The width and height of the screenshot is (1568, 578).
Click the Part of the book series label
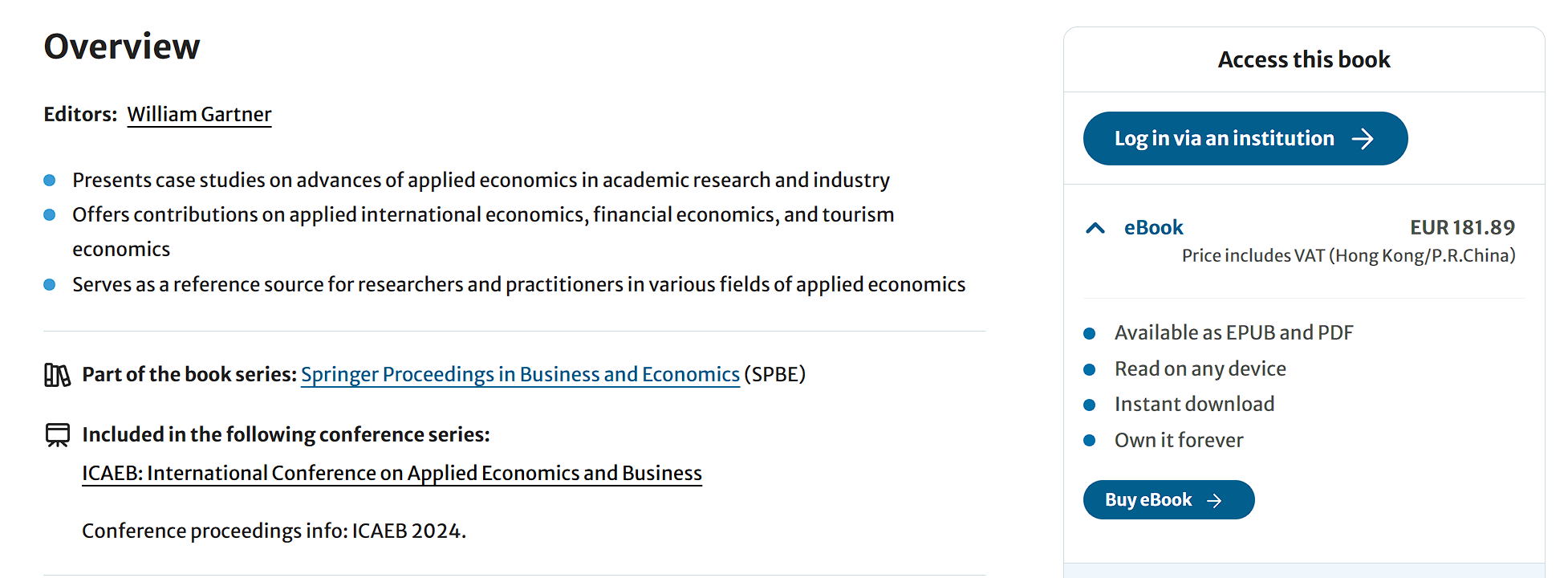pos(189,375)
